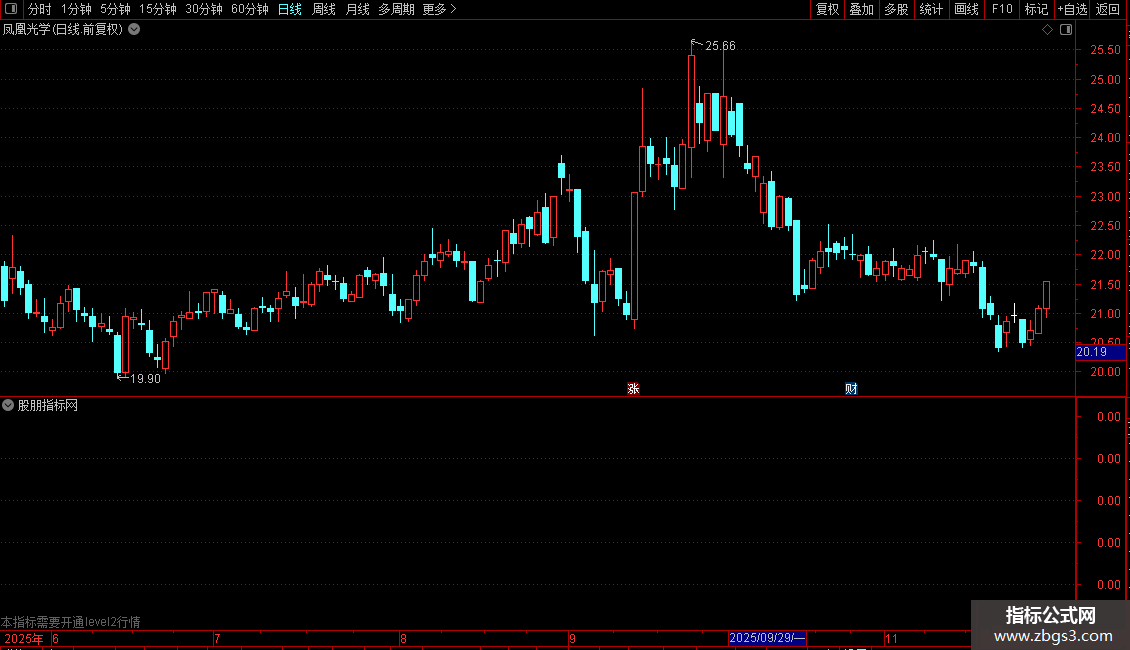Expand the 股朋指标网 indicator dropdown

coord(8,405)
